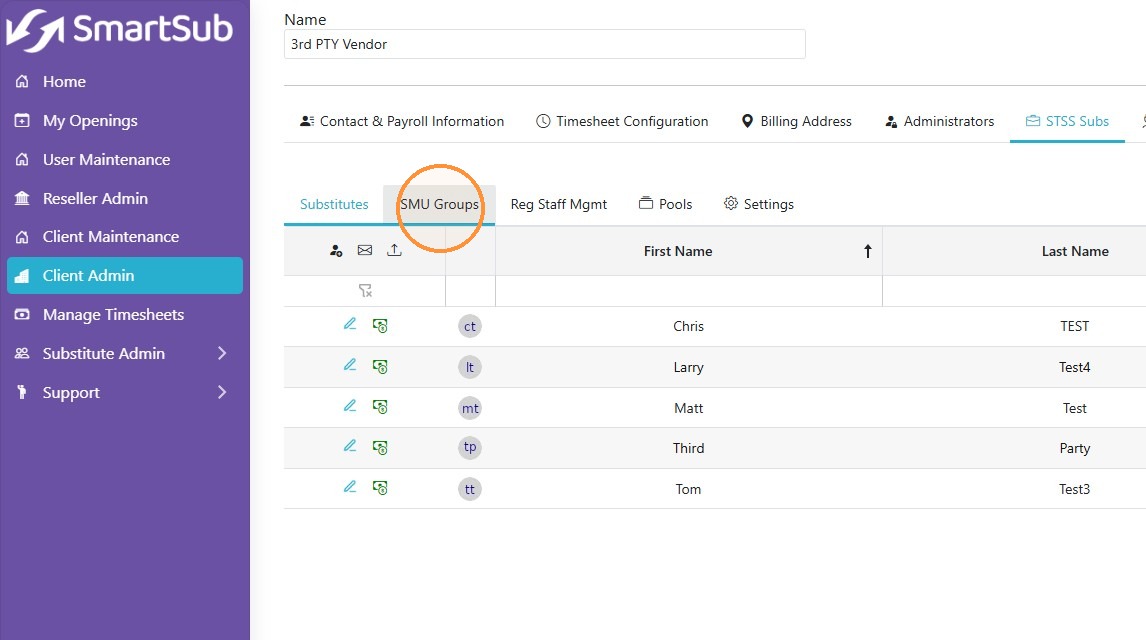Image resolution: width=1146 pixels, height=640 pixels.
Task: Click the Client Admin sidebar icon
Action: (23, 275)
